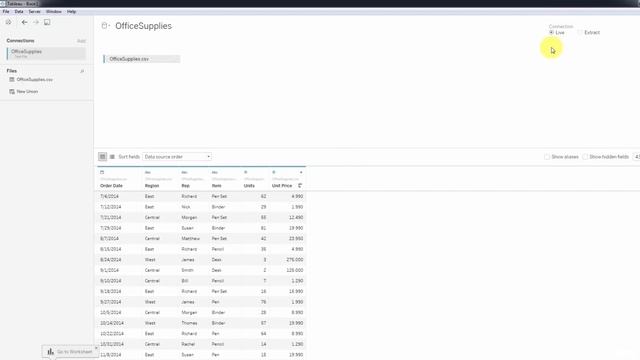Click the search icon next to Files
Image resolution: width=640 pixels, height=360 pixels.
click(x=82, y=71)
